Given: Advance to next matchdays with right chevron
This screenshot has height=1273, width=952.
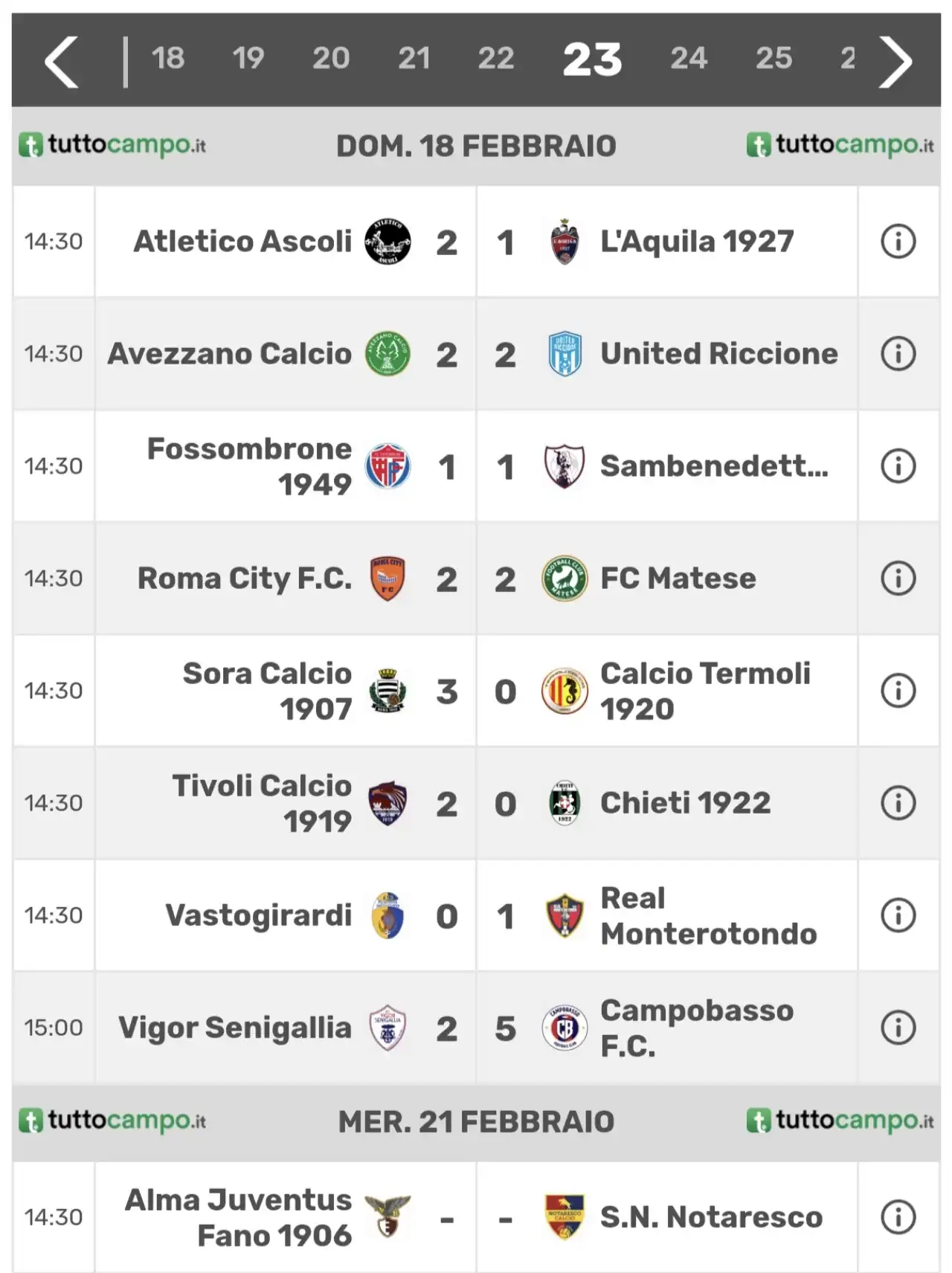Looking at the screenshot, I should [895, 62].
